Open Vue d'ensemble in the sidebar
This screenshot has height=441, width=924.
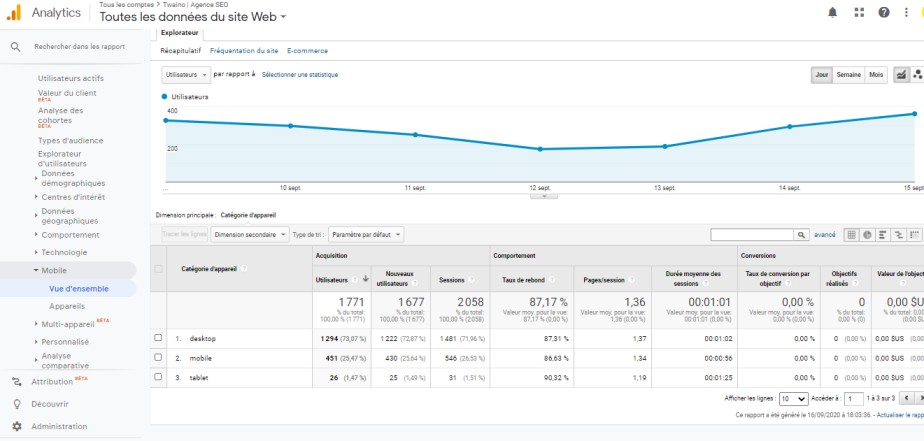tap(79, 289)
